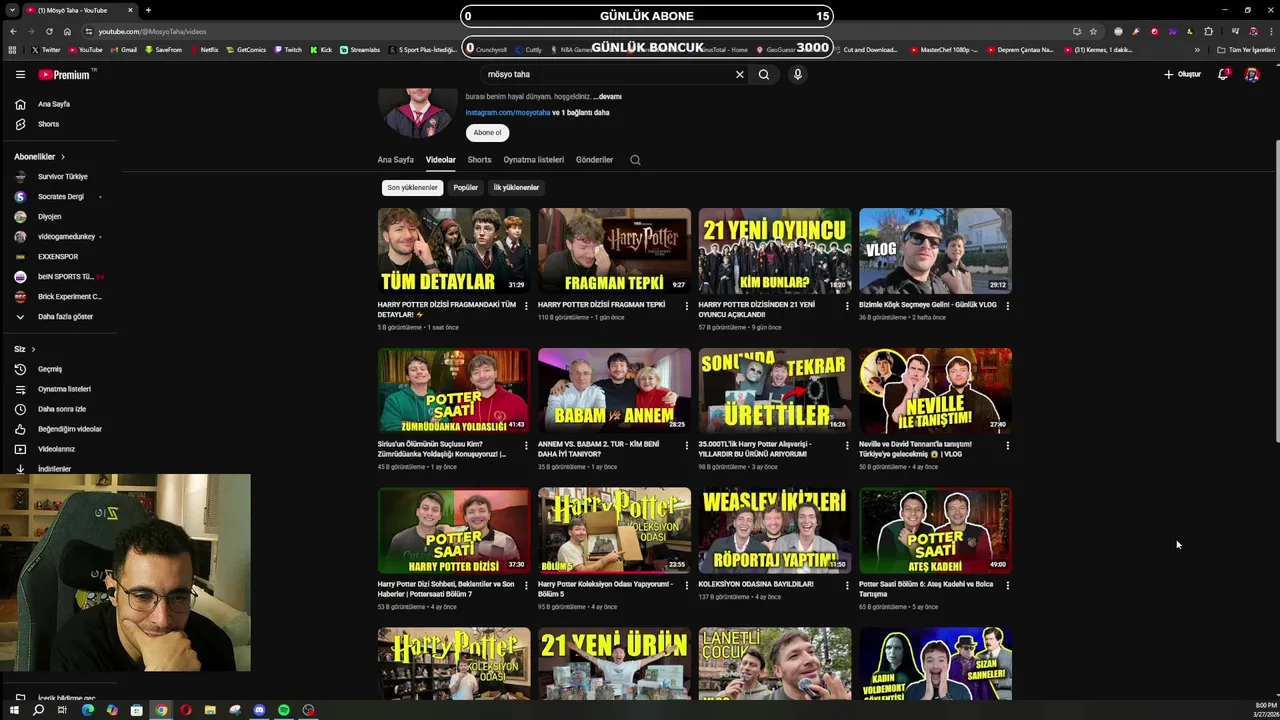
Task: Open Survivor Türkiye subscription
Action: [x=60, y=177]
